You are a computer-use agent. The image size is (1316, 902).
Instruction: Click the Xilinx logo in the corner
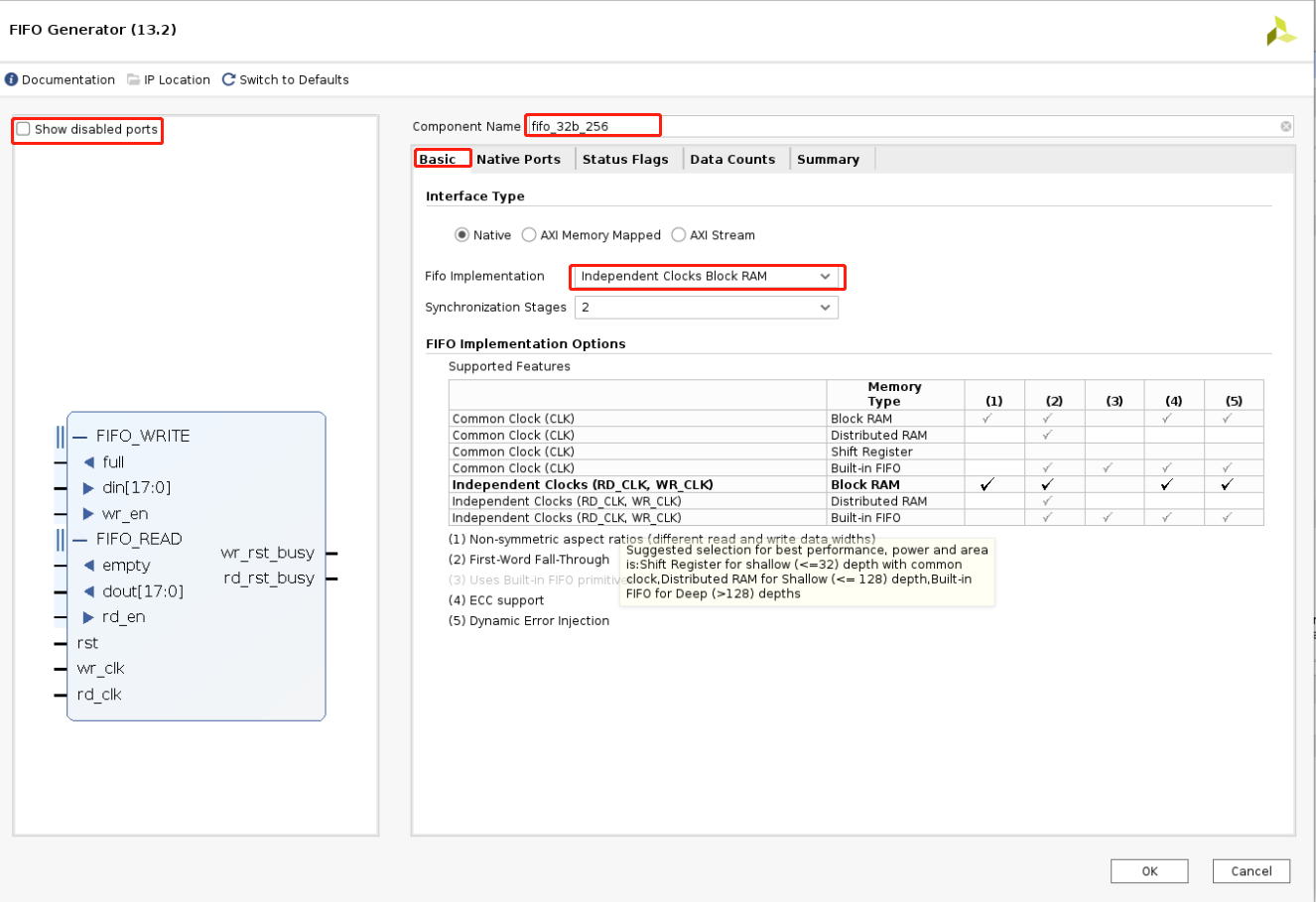tap(1280, 31)
